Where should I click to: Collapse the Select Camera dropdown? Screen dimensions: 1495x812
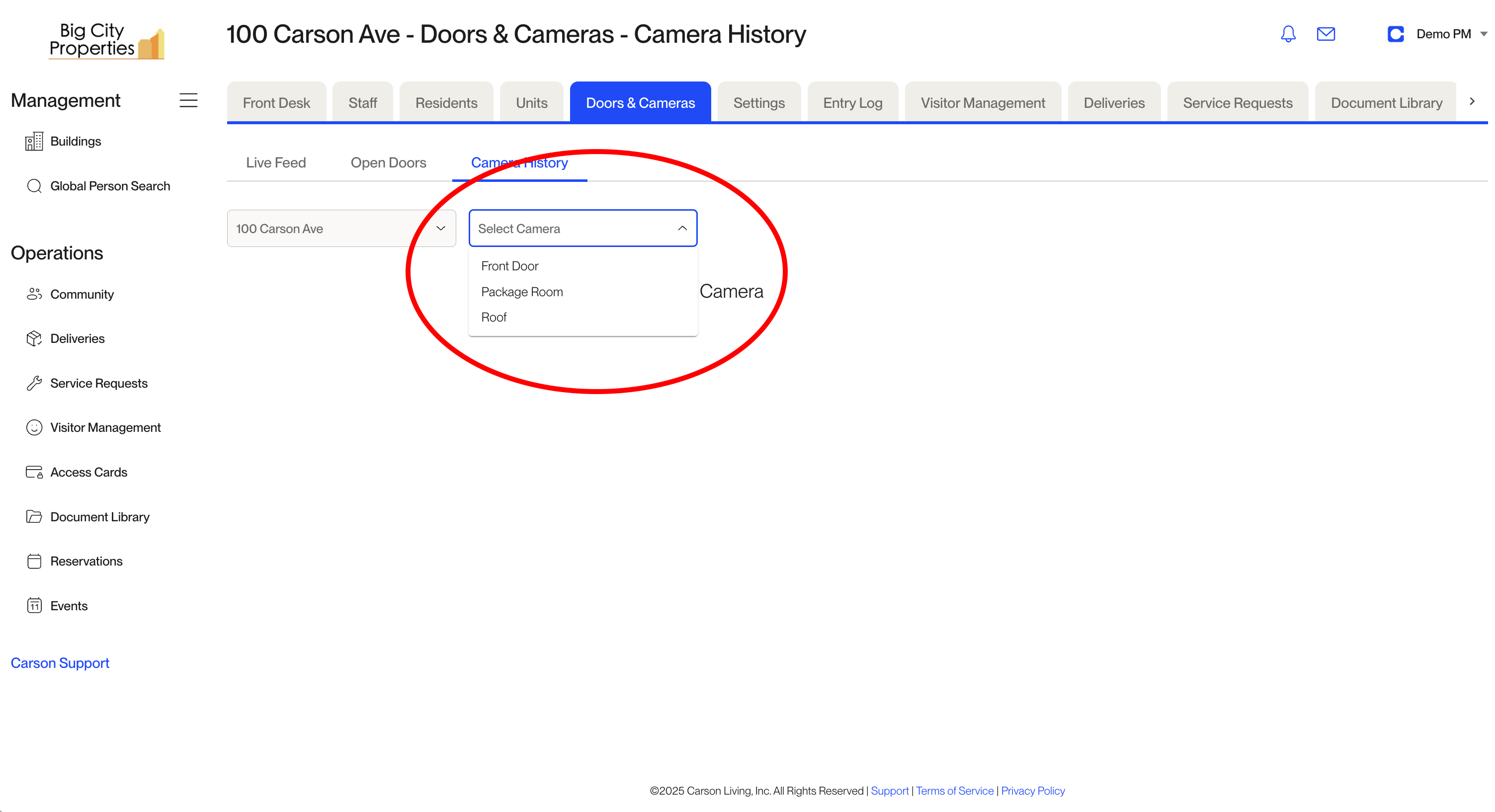pos(682,228)
